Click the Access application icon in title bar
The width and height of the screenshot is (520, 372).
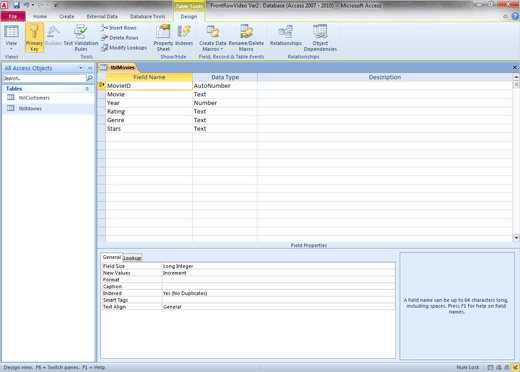5,5
